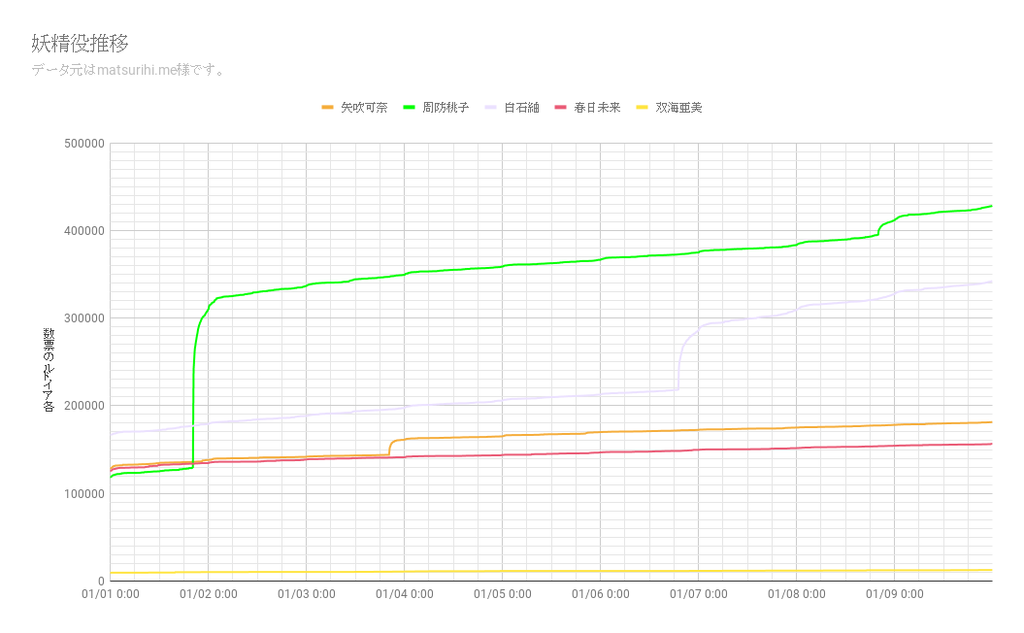Click the 300000 y-axis label

pos(84,318)
